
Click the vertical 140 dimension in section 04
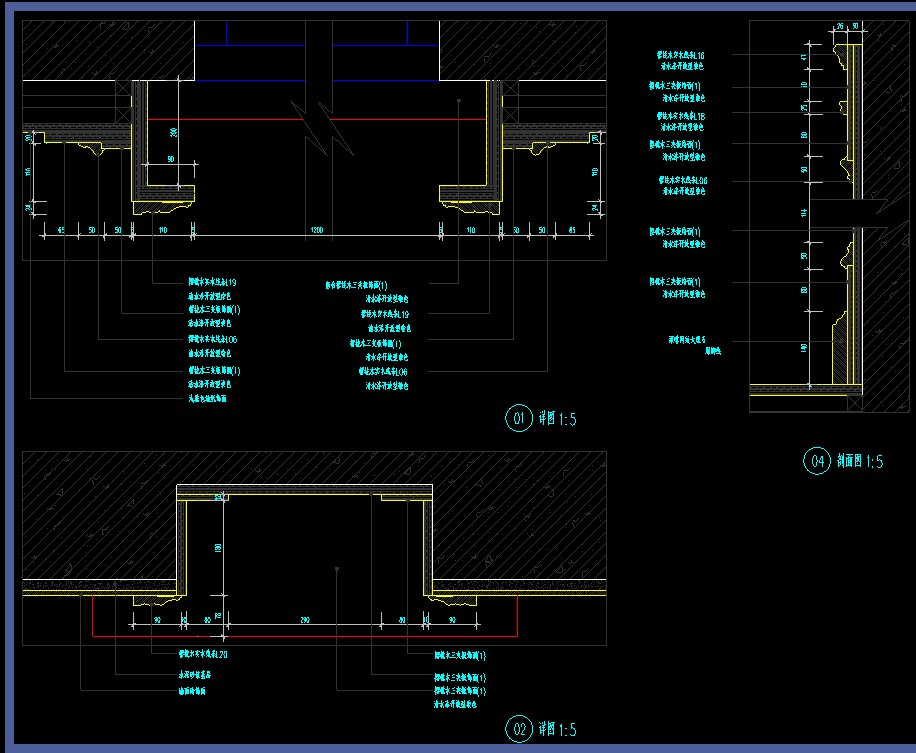click(x=804, y=348)
